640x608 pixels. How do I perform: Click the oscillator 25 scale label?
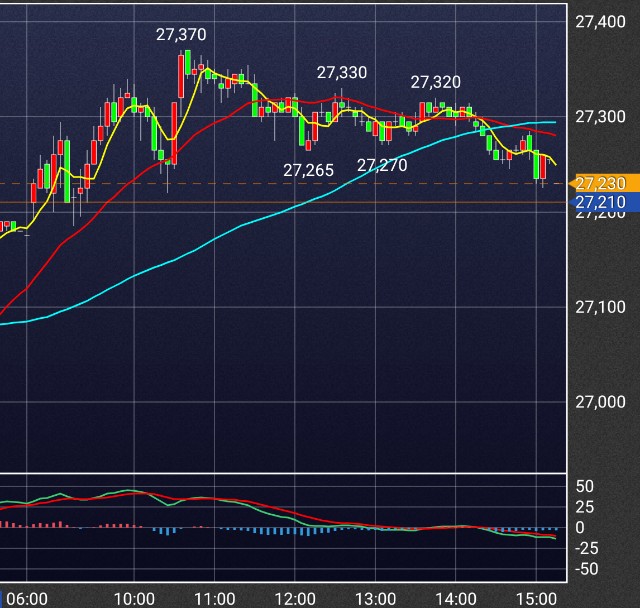584,507
